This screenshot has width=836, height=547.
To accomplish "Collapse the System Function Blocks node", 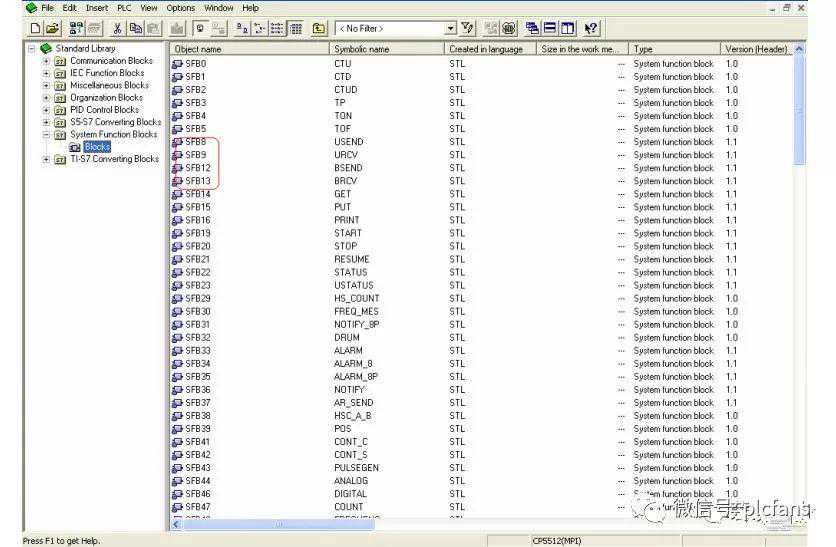I will (x=46, y=134).
